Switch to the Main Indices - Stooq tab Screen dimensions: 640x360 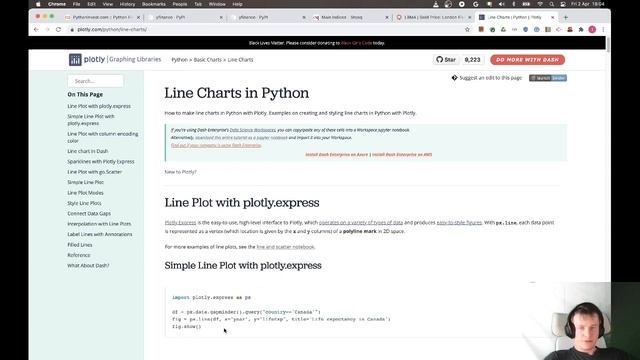pyautogui.click(x=350, y=17)
